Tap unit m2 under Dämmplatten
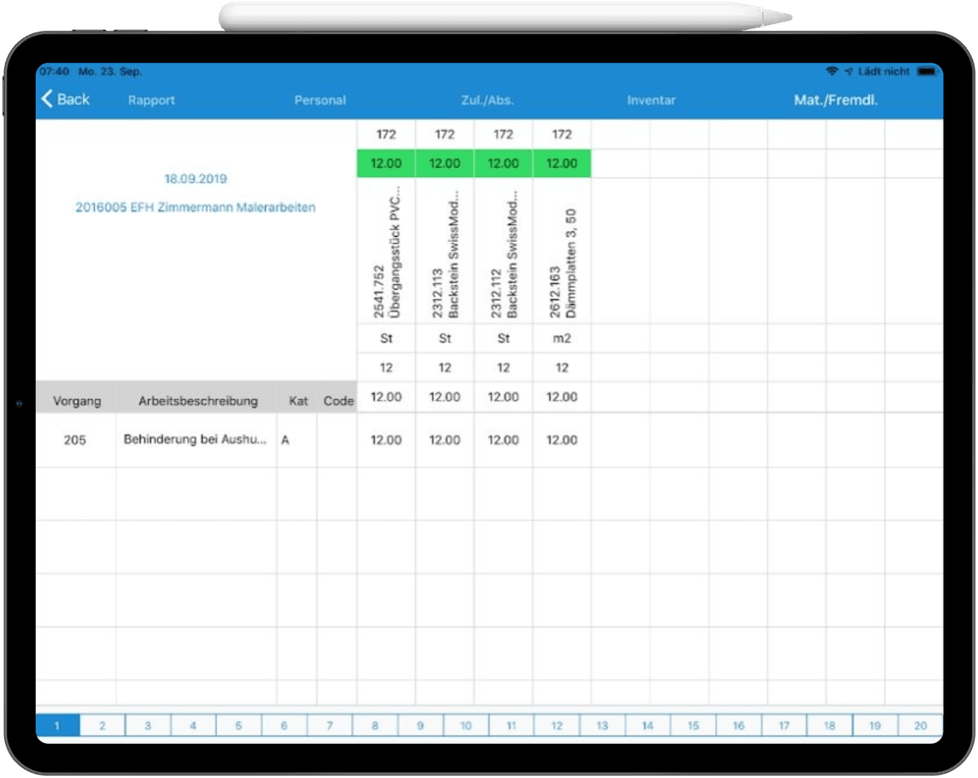 (x=562, y=338)
